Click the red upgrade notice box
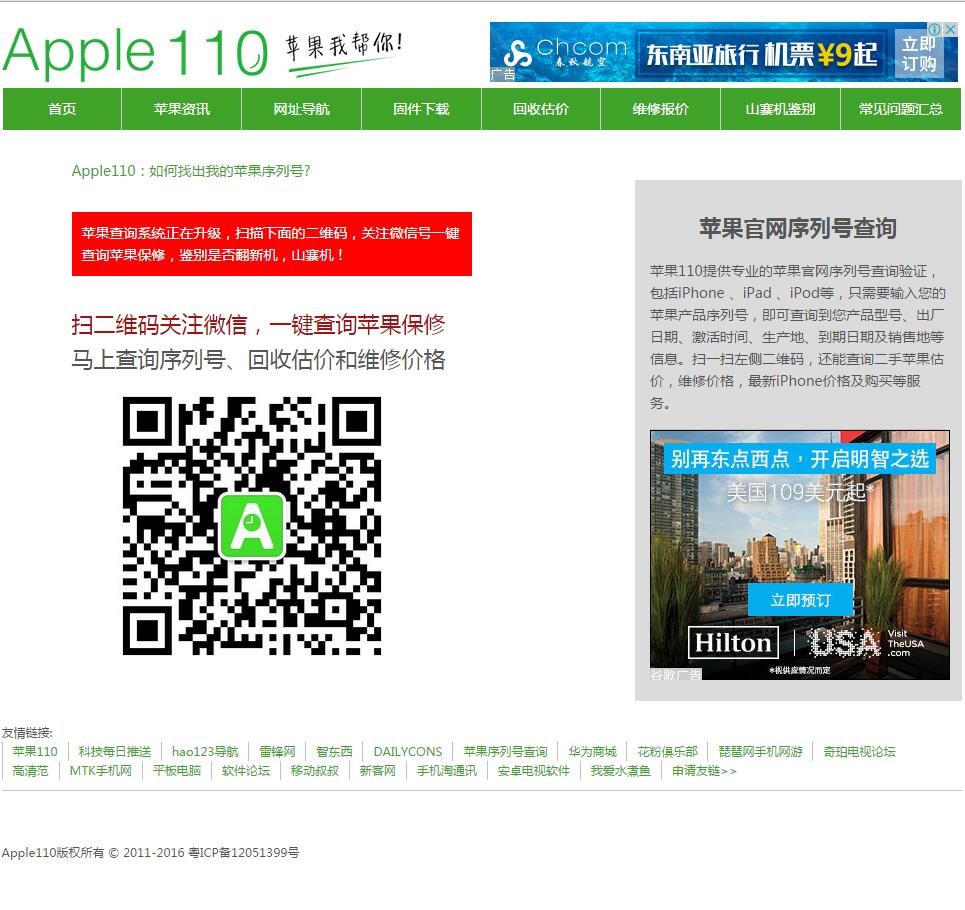Screen dimensions: 965x910 pyautogui.click(x=271, y=244)
